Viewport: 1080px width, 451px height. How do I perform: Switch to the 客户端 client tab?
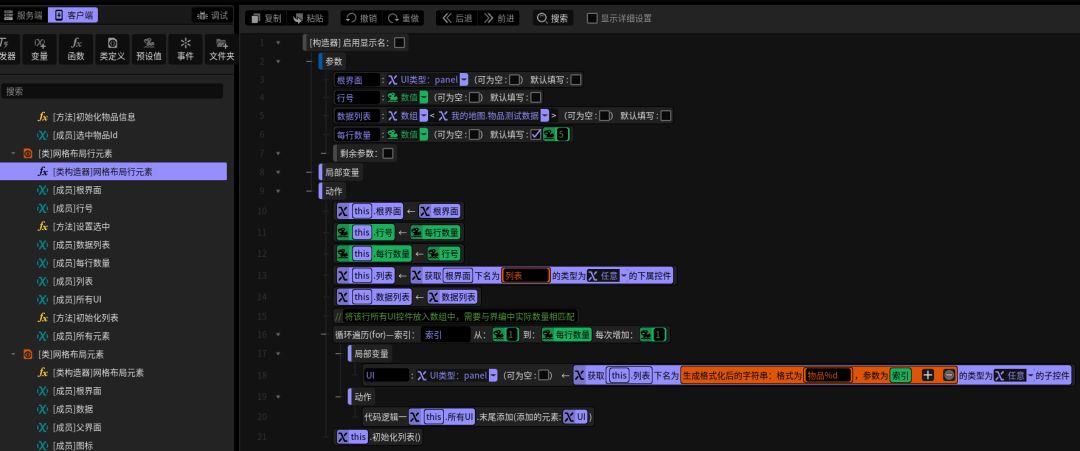point(73,15)
